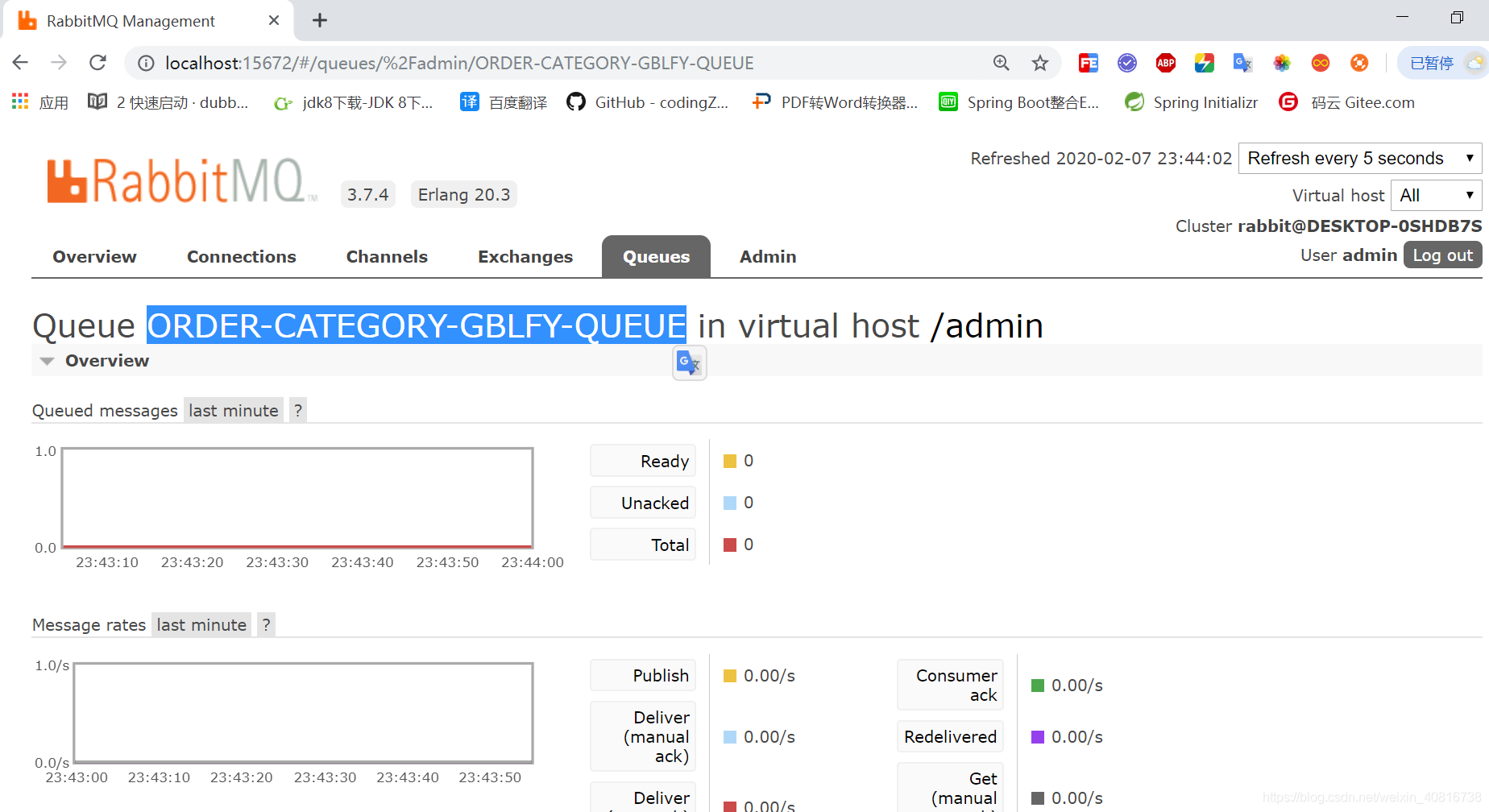Click the Unacked legend label

(x=643, y=503)
